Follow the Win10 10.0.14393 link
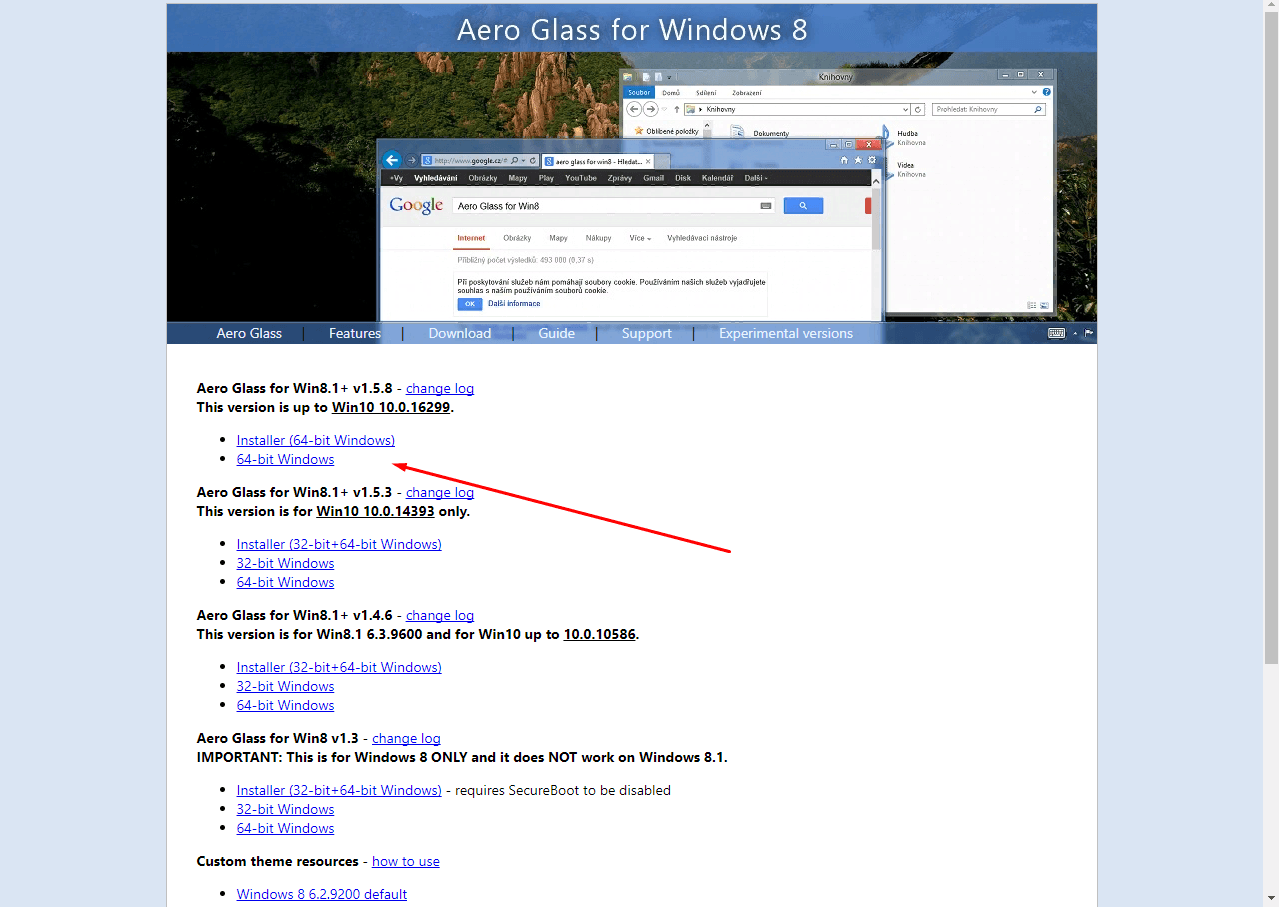Viewport: 1279px width, 907px height. tap(375, 511)
